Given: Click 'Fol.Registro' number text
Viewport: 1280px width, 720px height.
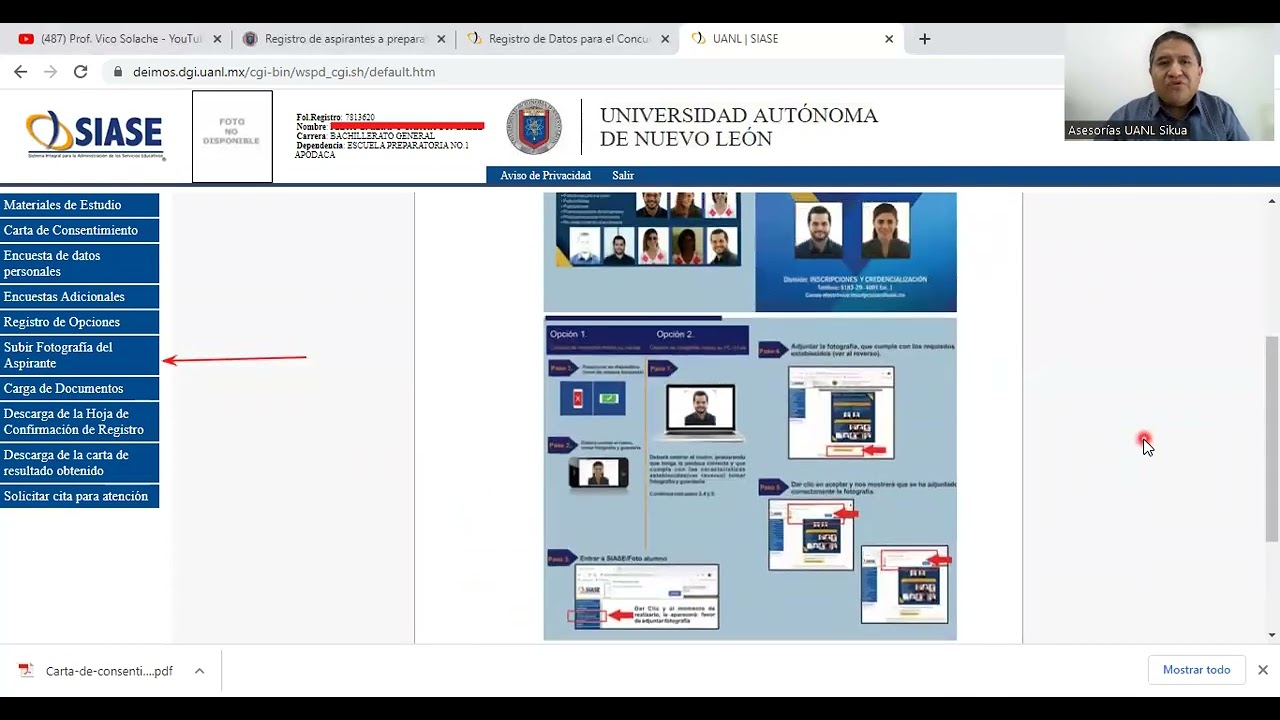Looking at the screenshot, I should click(x=336, y=117).
